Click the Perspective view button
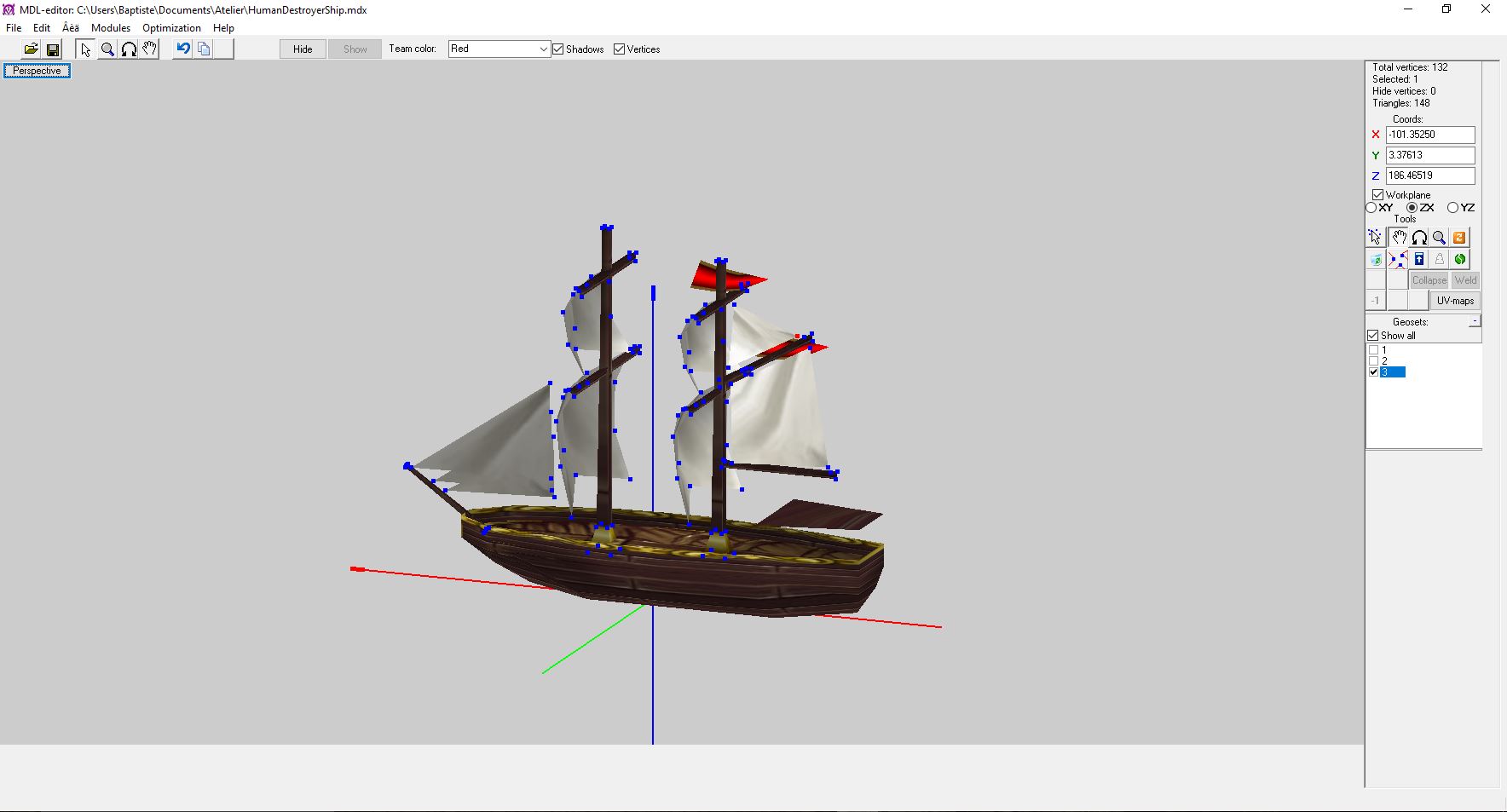 pyautogui.click(x=37, y=71)
